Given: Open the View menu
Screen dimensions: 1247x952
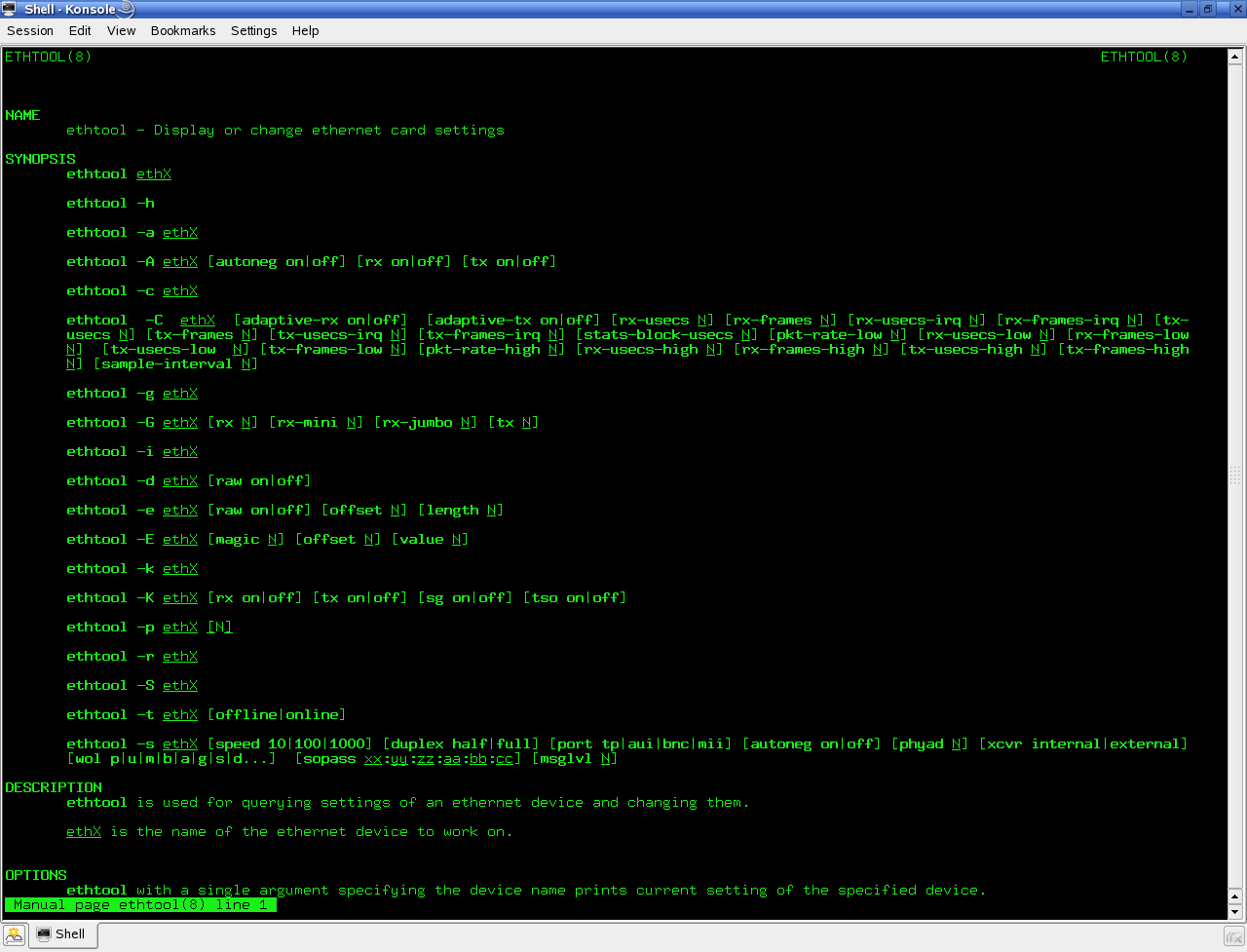Looking at the screenshot, I should pos(121,31).
